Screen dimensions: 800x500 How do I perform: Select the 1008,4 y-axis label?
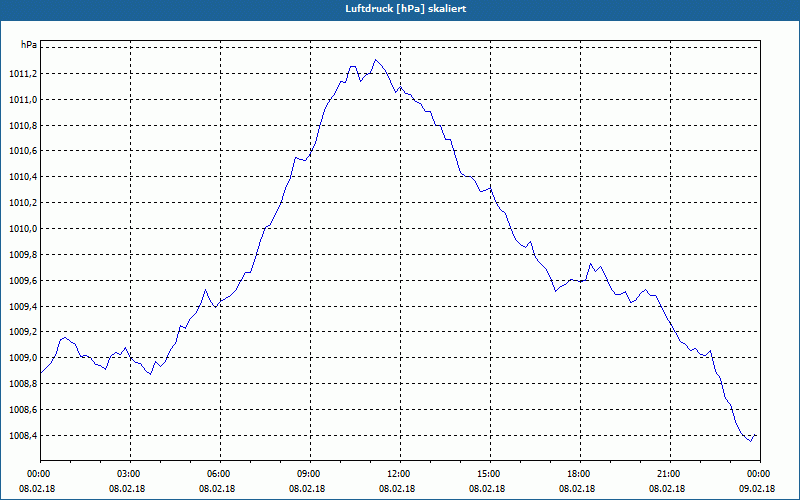(x=23, y=436)
